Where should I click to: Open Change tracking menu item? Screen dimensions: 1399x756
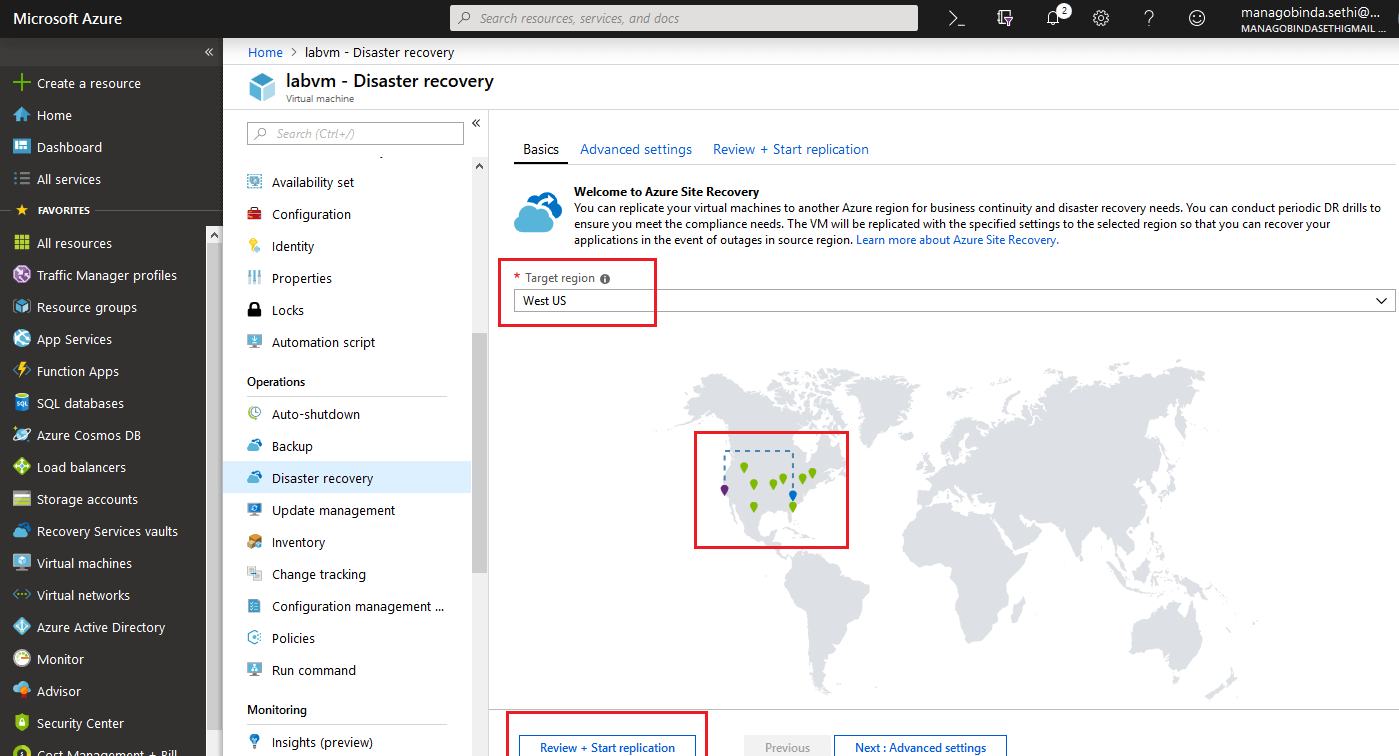[x=318, y=574]
